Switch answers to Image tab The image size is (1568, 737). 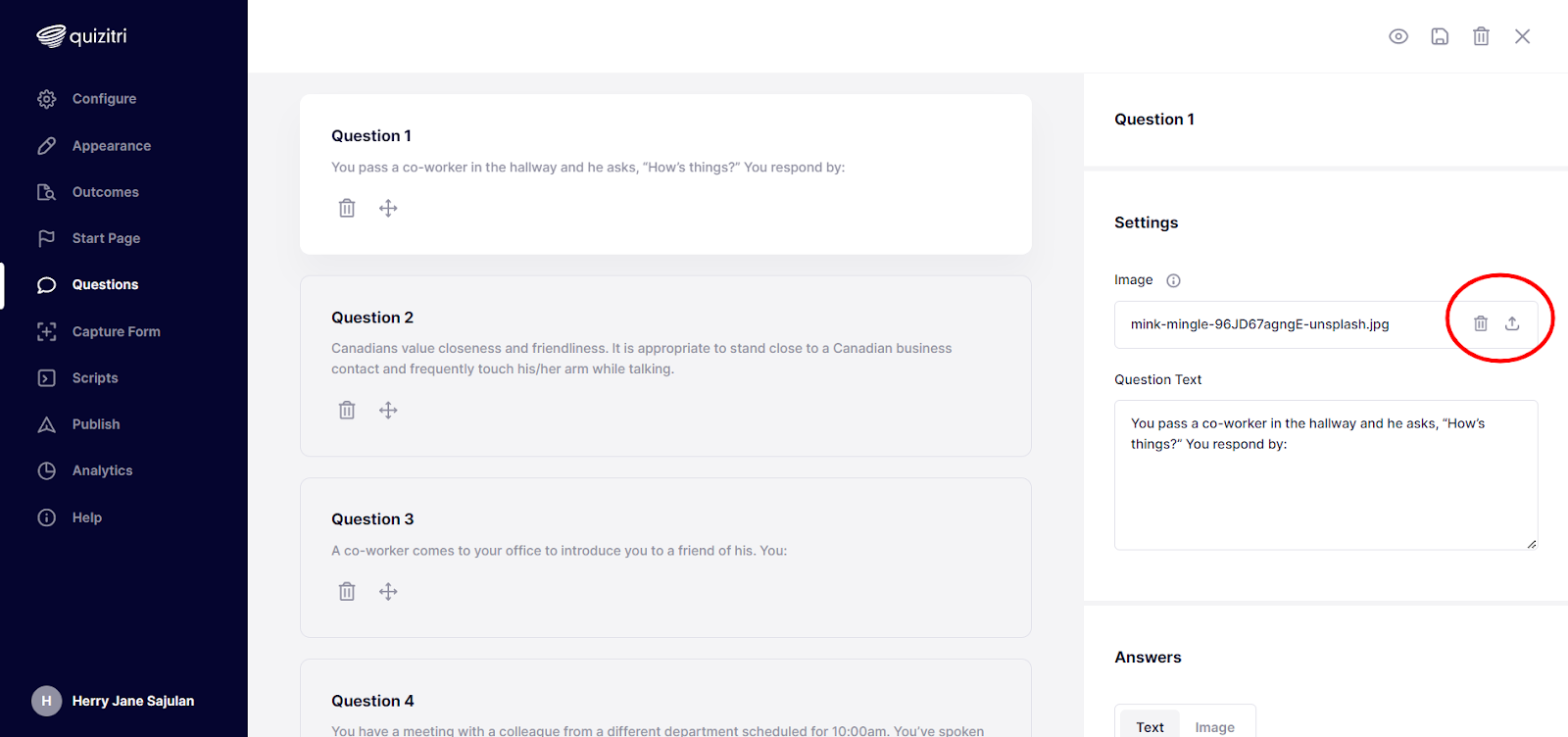[1215, 727]
